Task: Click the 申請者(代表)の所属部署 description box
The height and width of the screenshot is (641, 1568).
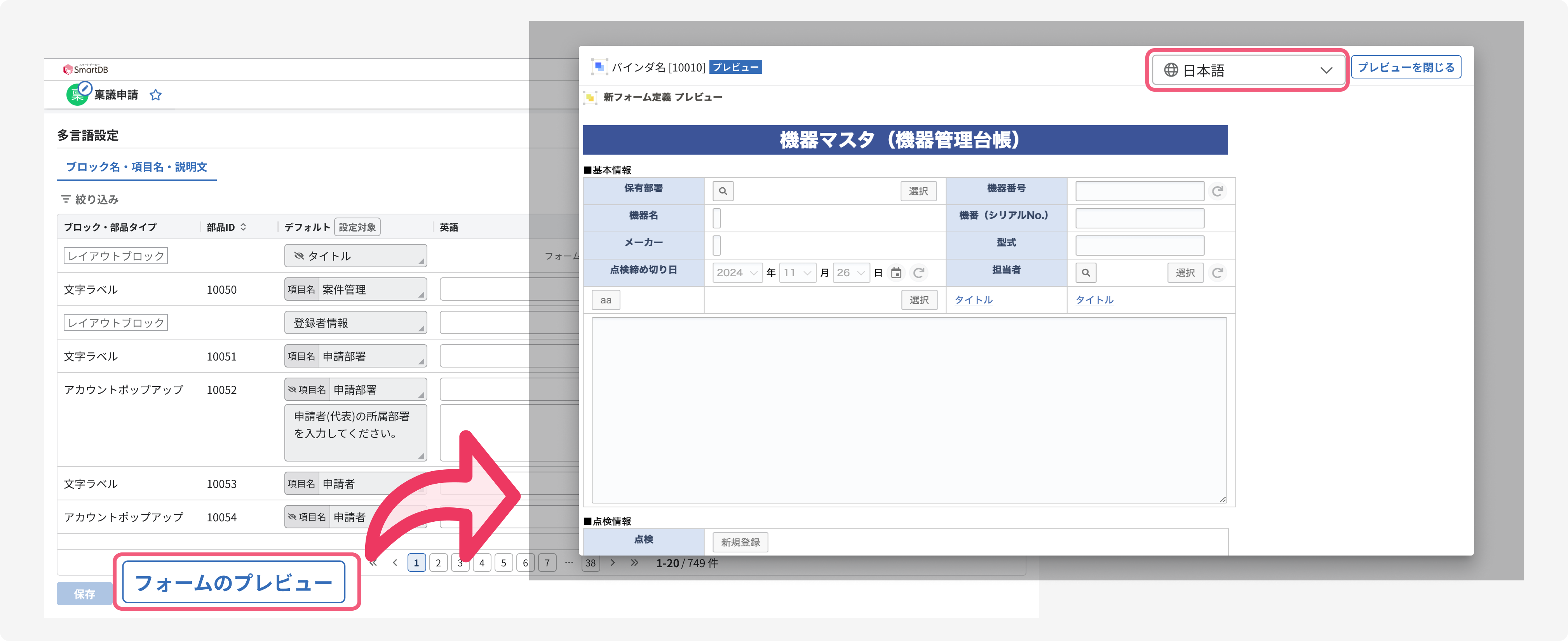Action: [x=355, y=433]
